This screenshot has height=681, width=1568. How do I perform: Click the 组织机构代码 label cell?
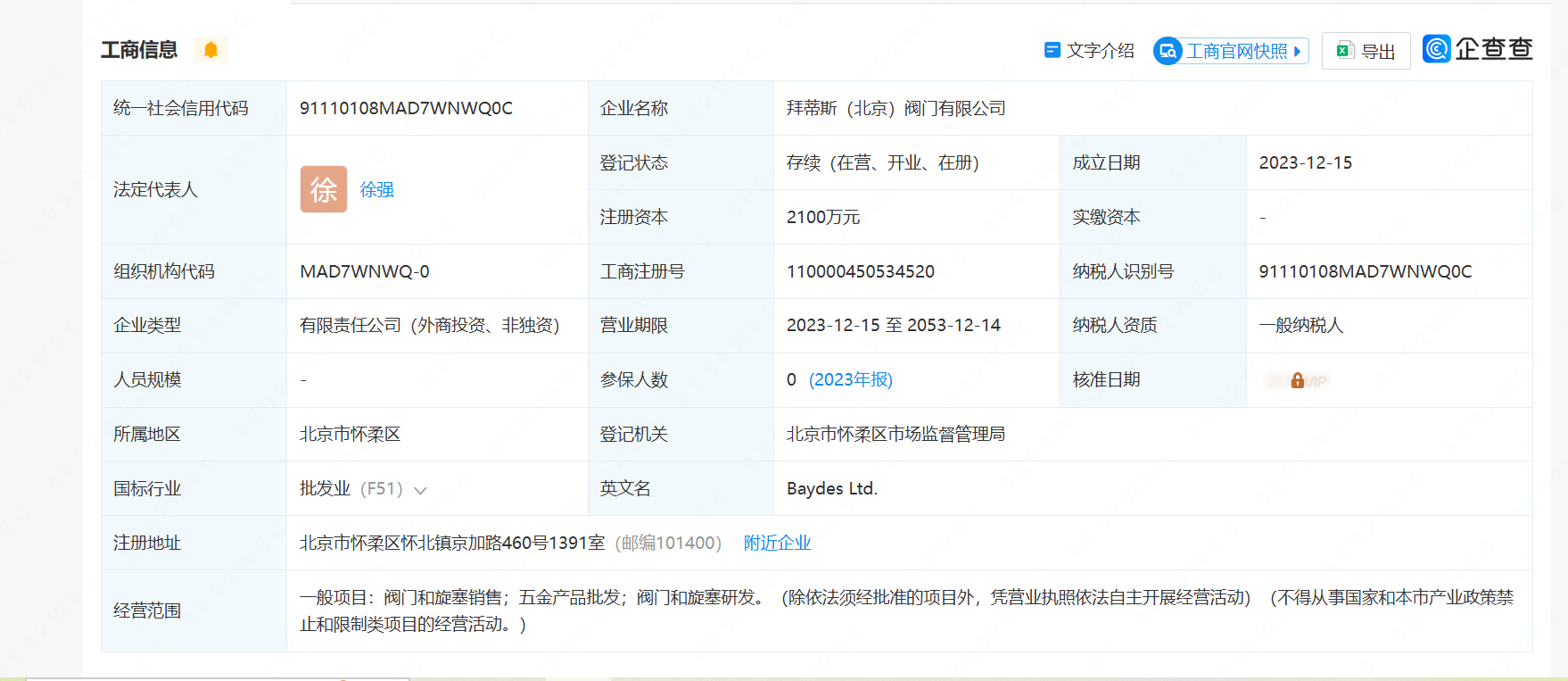click(194, 271)
